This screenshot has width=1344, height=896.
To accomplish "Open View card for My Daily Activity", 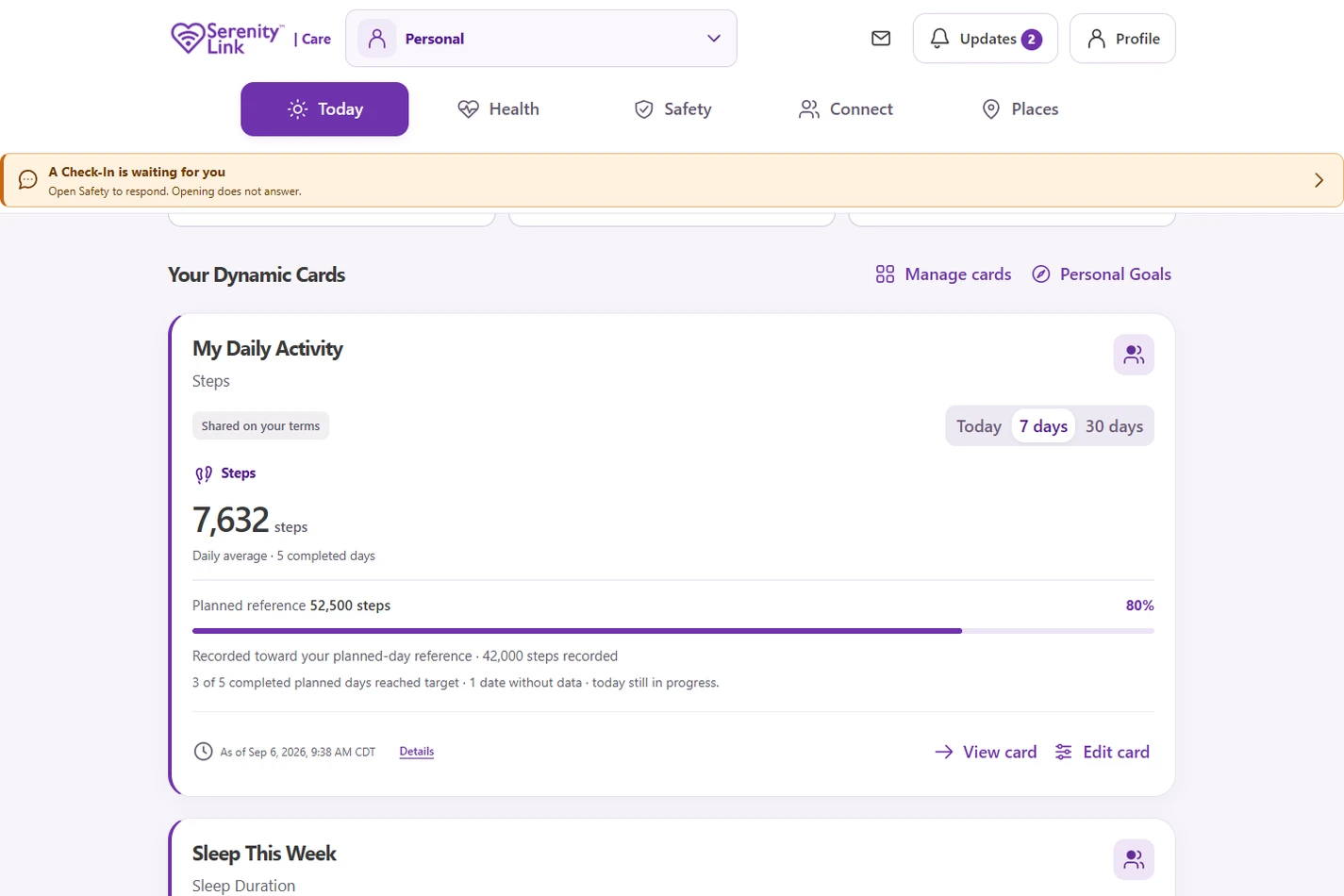I will pos(986,752).
